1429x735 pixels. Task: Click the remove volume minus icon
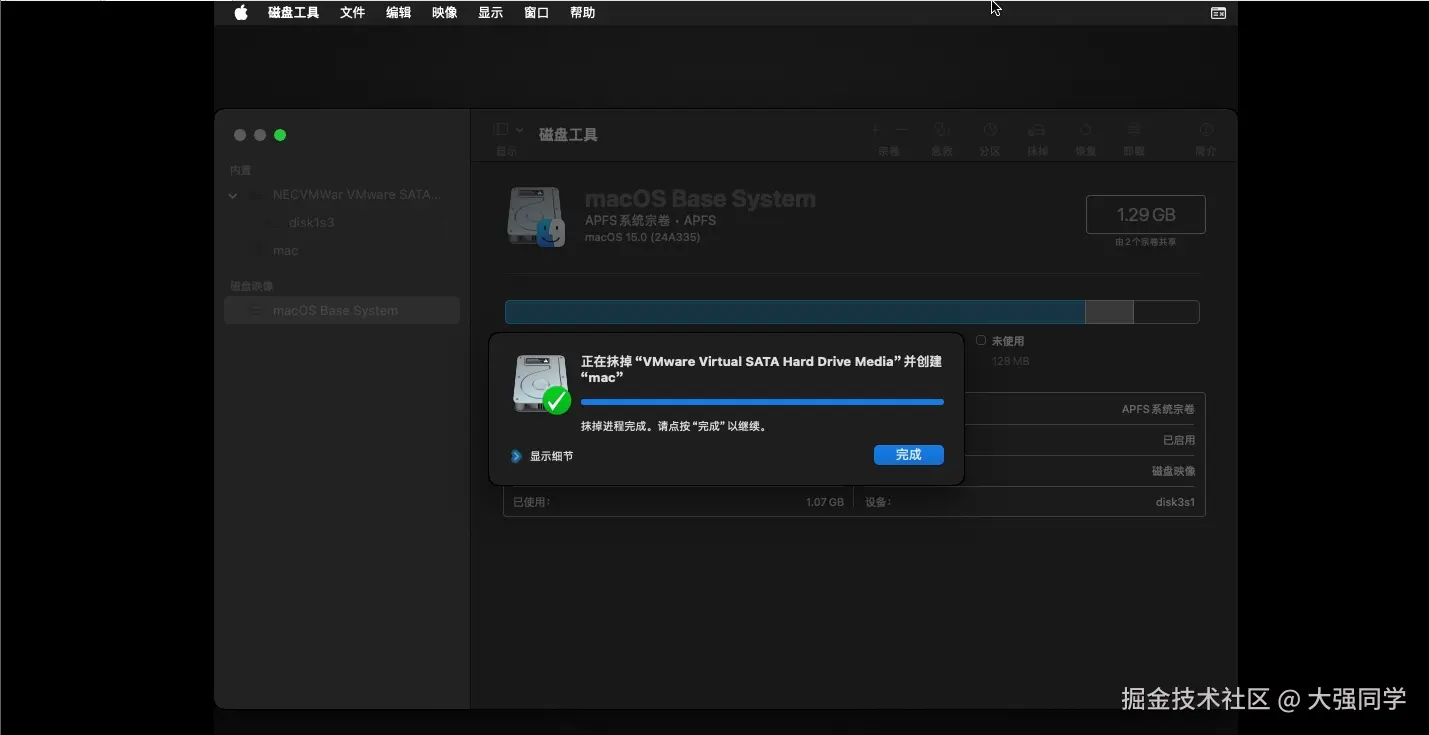click(902, 130)
